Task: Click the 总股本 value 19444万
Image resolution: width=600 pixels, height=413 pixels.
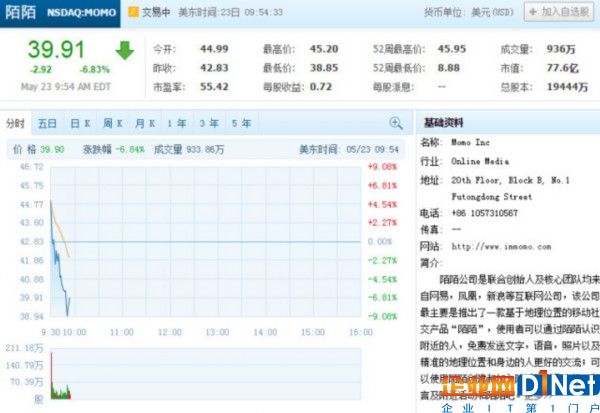Action: 567,87
